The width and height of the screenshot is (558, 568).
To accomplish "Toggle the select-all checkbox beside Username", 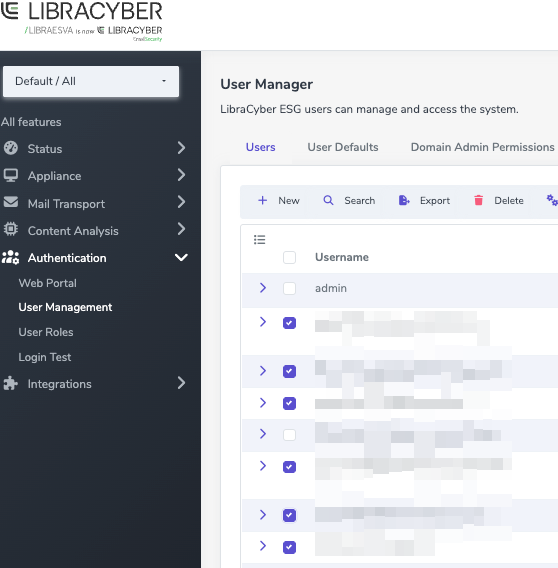I will click(x=289, y=258).
